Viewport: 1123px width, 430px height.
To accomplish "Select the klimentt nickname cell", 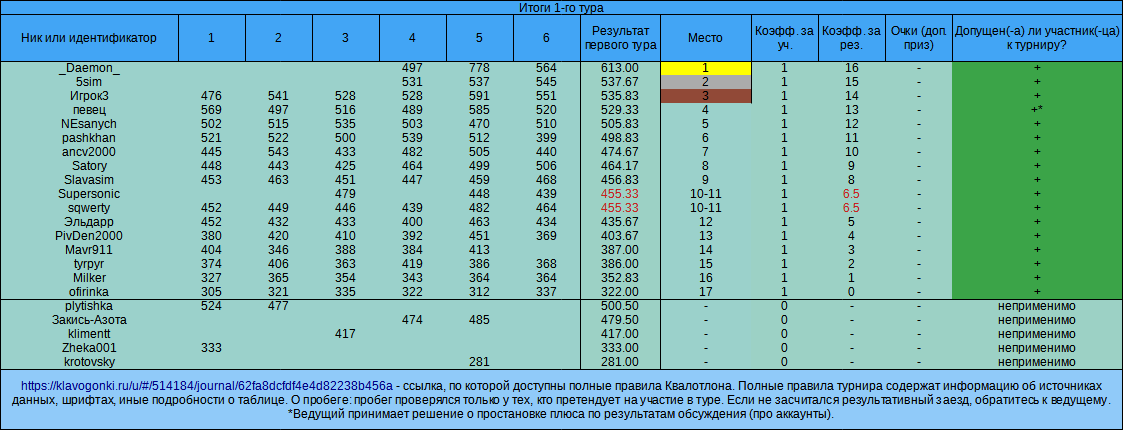I will 89,334.
